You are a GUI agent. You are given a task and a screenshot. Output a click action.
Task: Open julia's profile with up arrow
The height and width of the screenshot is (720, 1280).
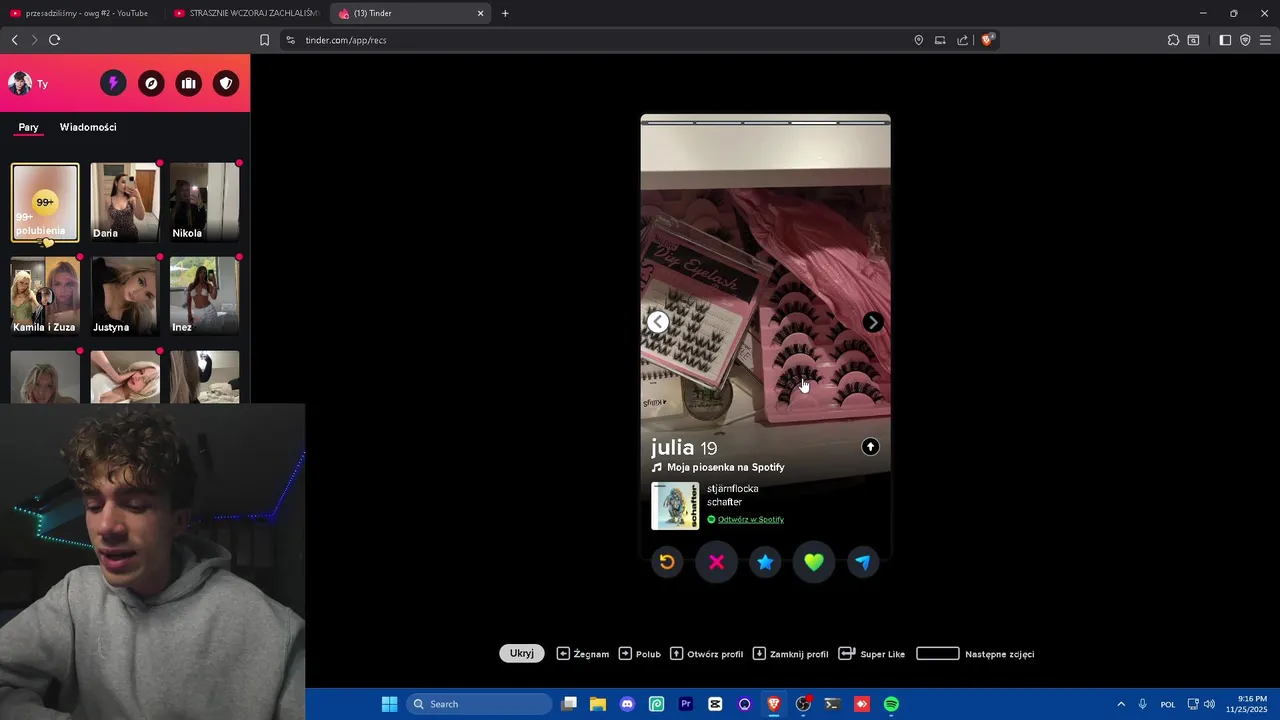[x=870, y=447]
